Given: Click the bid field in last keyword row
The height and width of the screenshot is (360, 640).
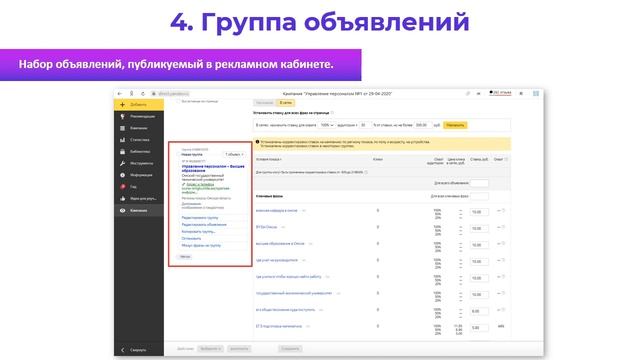Looking at the screenshot, I should tap(479, 328).
